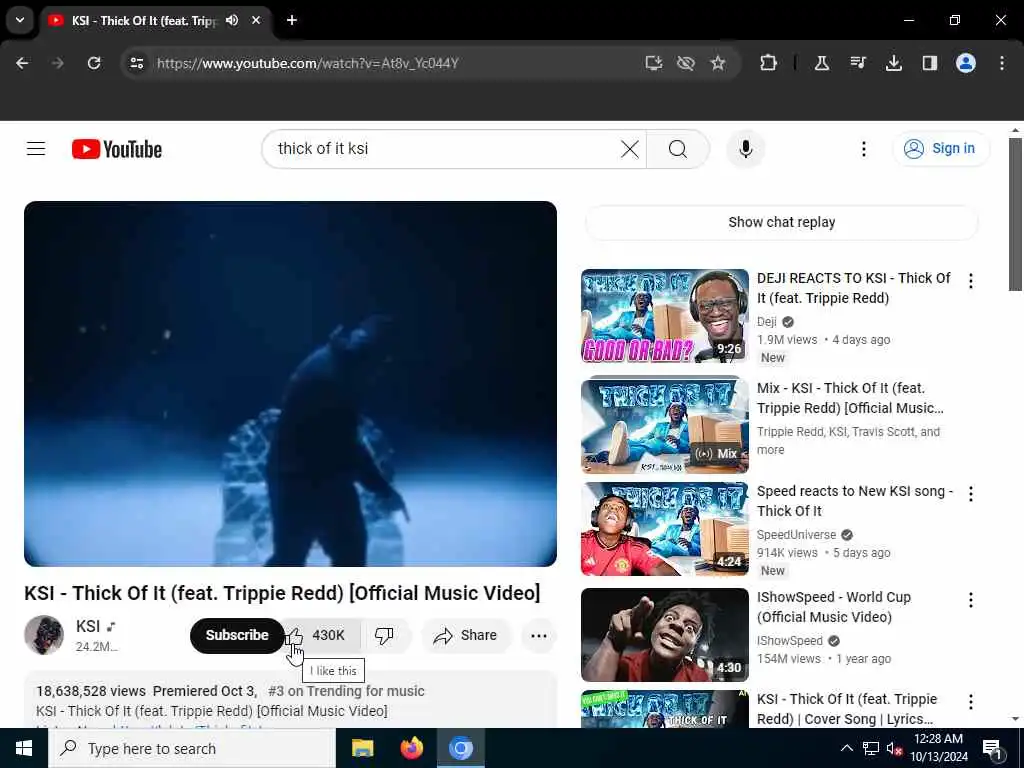Viewport: 1024px width, 768px height.
Task: Focus the YouTube search input field
Action: [444, 149]
